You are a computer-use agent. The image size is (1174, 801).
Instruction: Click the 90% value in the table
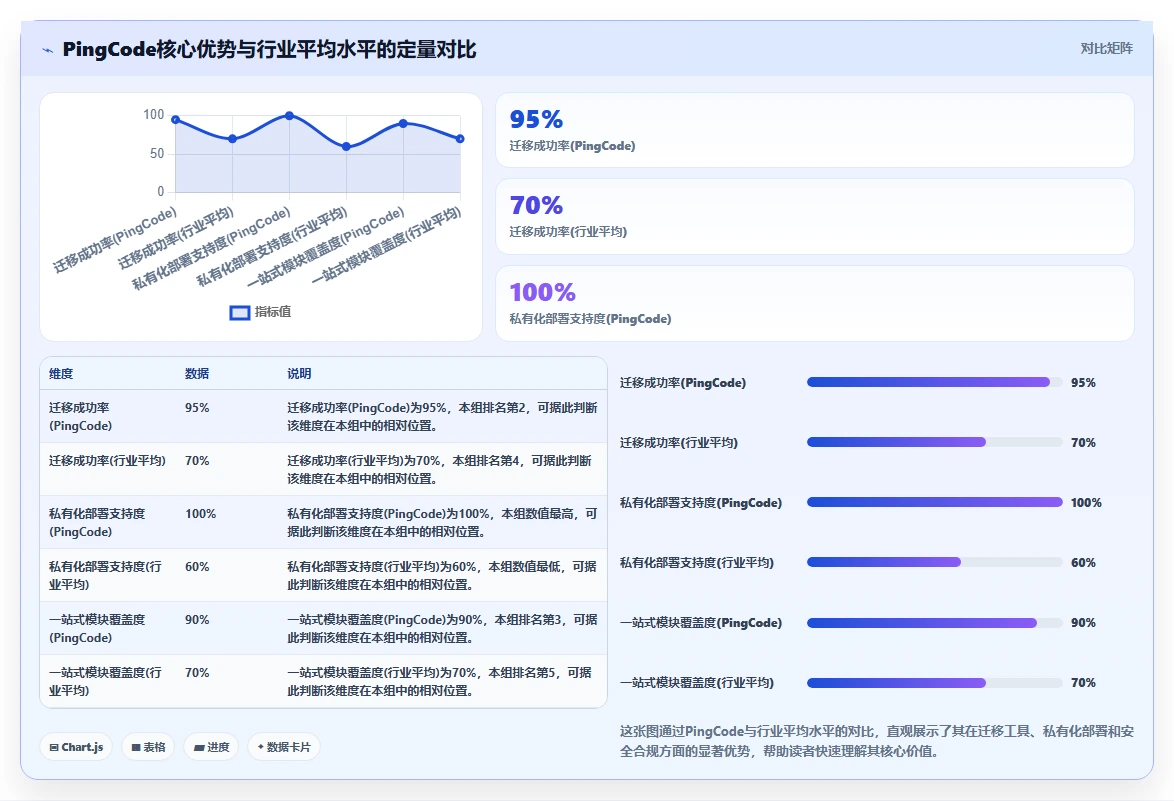pos(197,621)
